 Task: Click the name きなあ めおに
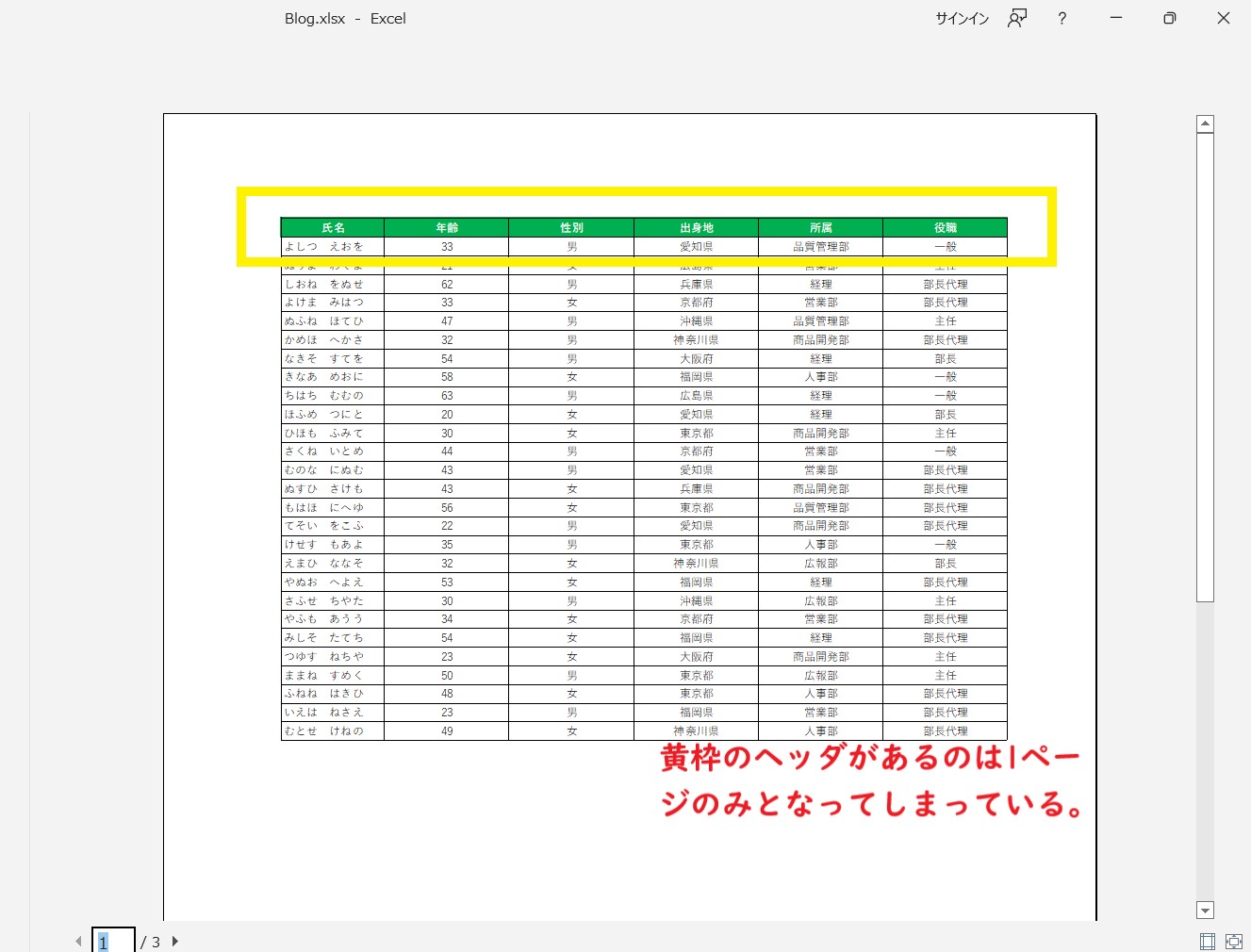[x=324, y=377]
